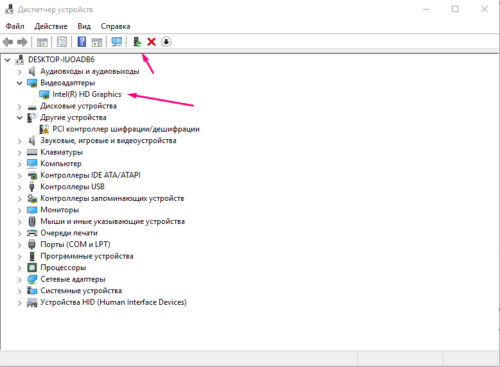The width and height of the screenshot is (500, 367).
Task: Open the Действие menu
Action: [x=51, y=26]
